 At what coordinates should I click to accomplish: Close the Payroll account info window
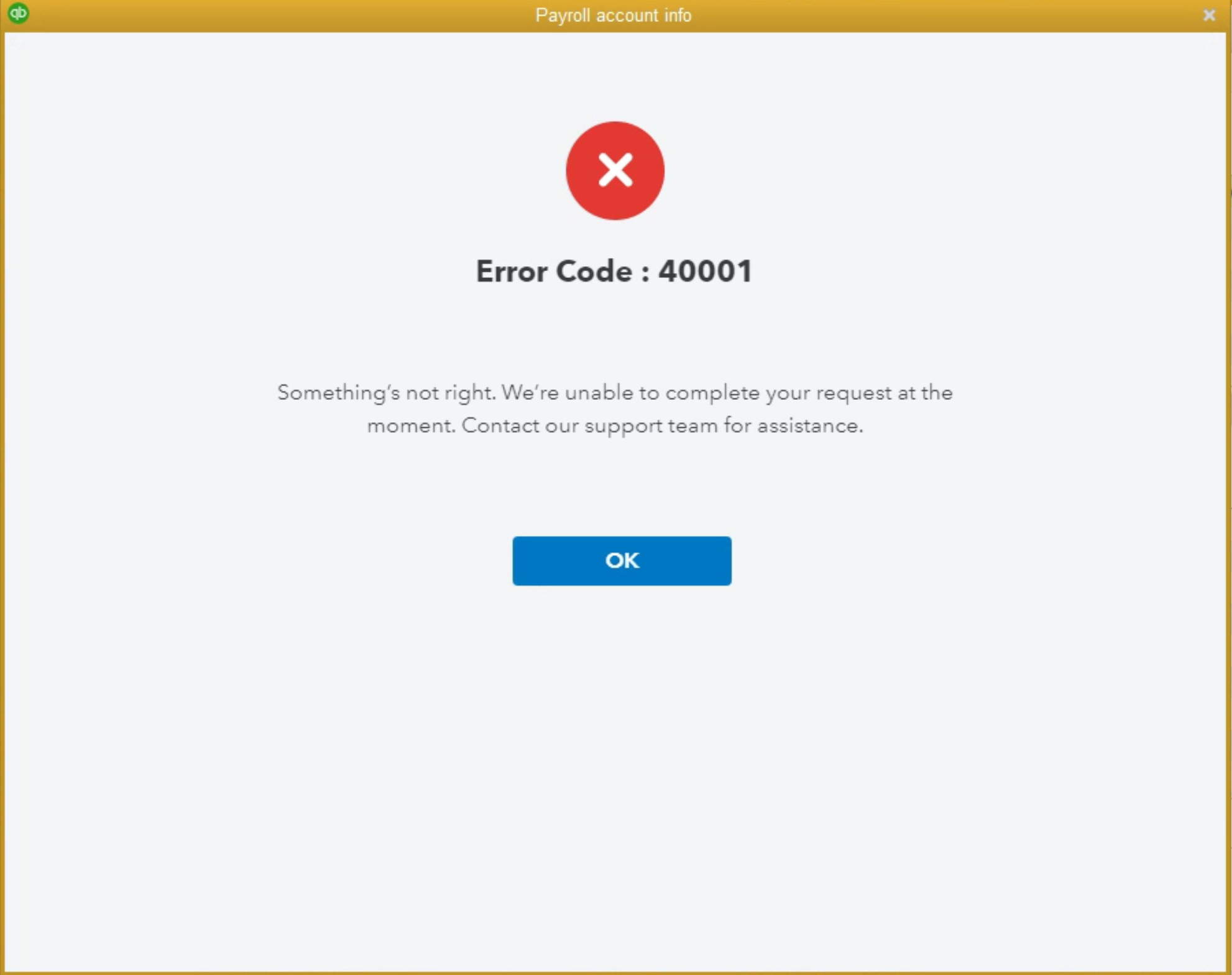coord(1208,16)
